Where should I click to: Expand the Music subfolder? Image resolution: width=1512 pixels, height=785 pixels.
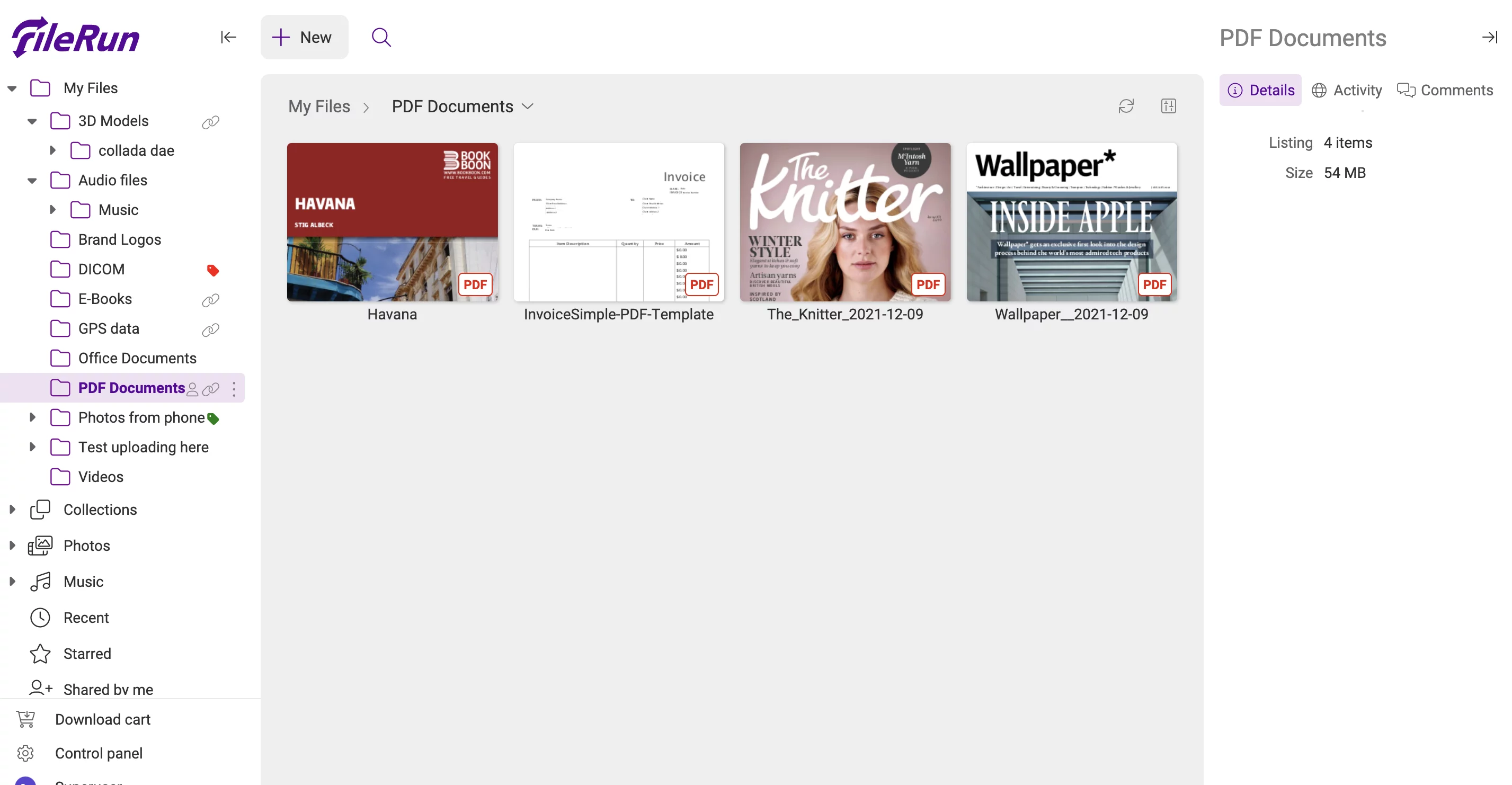click(x=52, y=209)
